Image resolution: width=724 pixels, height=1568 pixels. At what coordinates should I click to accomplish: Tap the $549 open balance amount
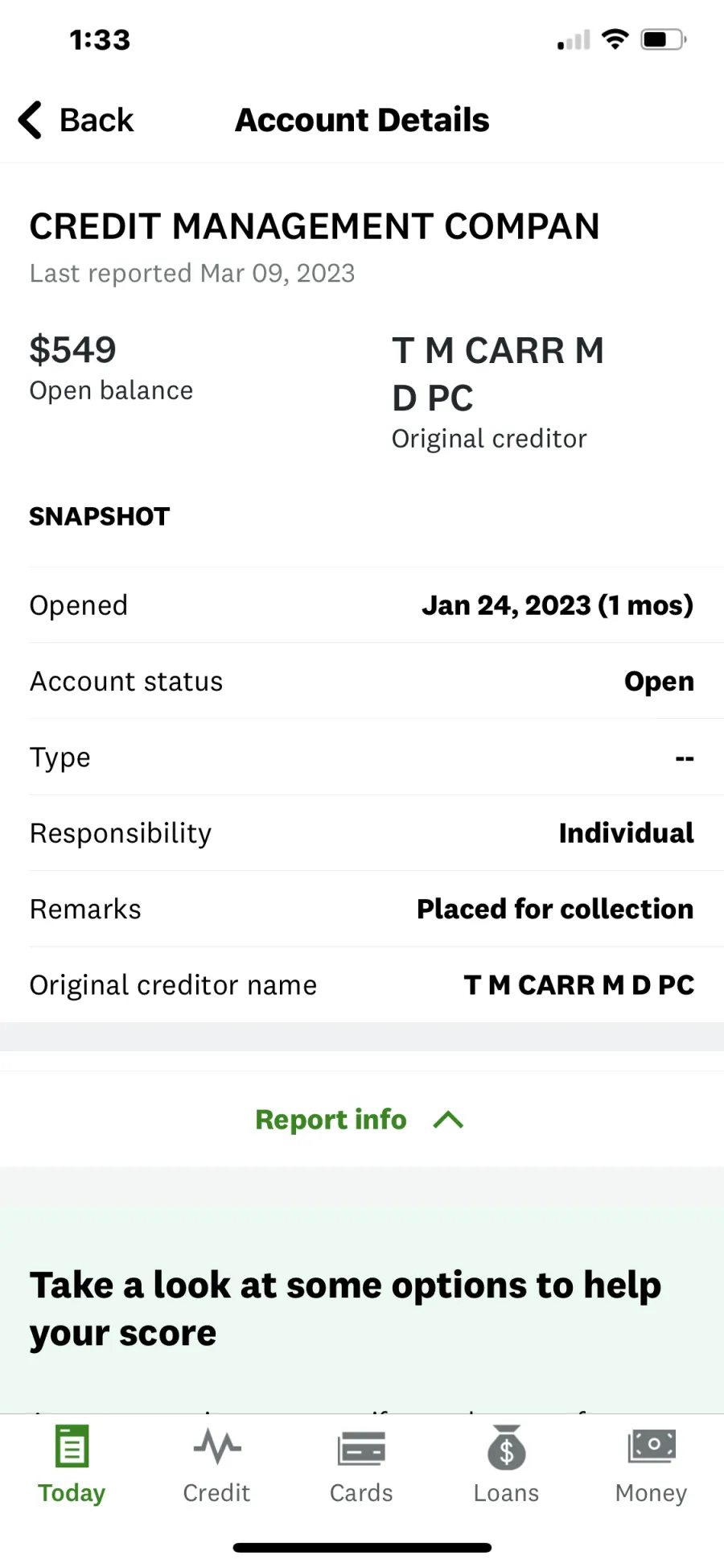click(x=73, y=350)
